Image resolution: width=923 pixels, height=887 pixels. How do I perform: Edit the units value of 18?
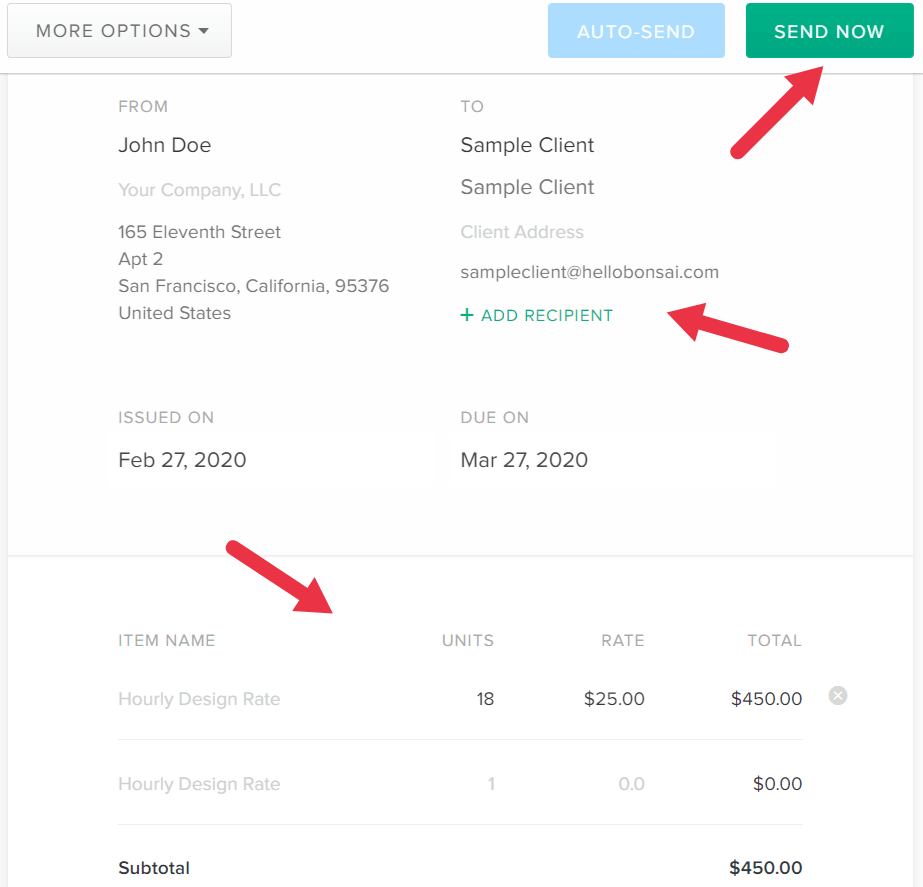pyautogui.click(x=485, y=699)
